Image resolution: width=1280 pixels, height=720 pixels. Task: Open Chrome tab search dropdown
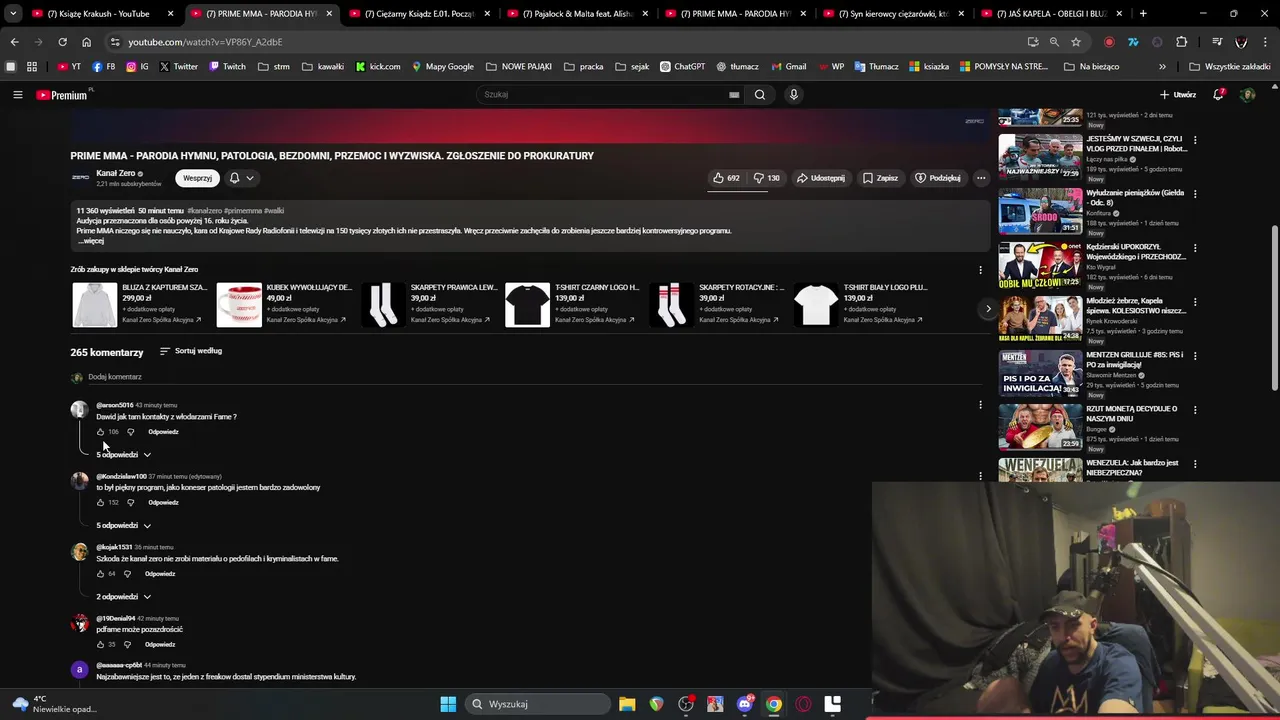click(x=13, y=13)
